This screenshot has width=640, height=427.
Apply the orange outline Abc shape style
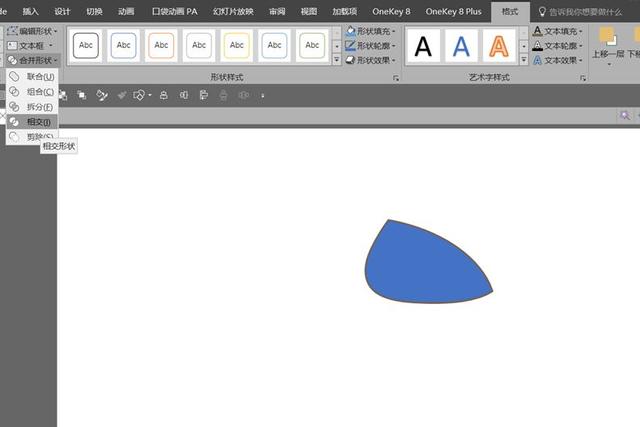(x=161, y=45)
